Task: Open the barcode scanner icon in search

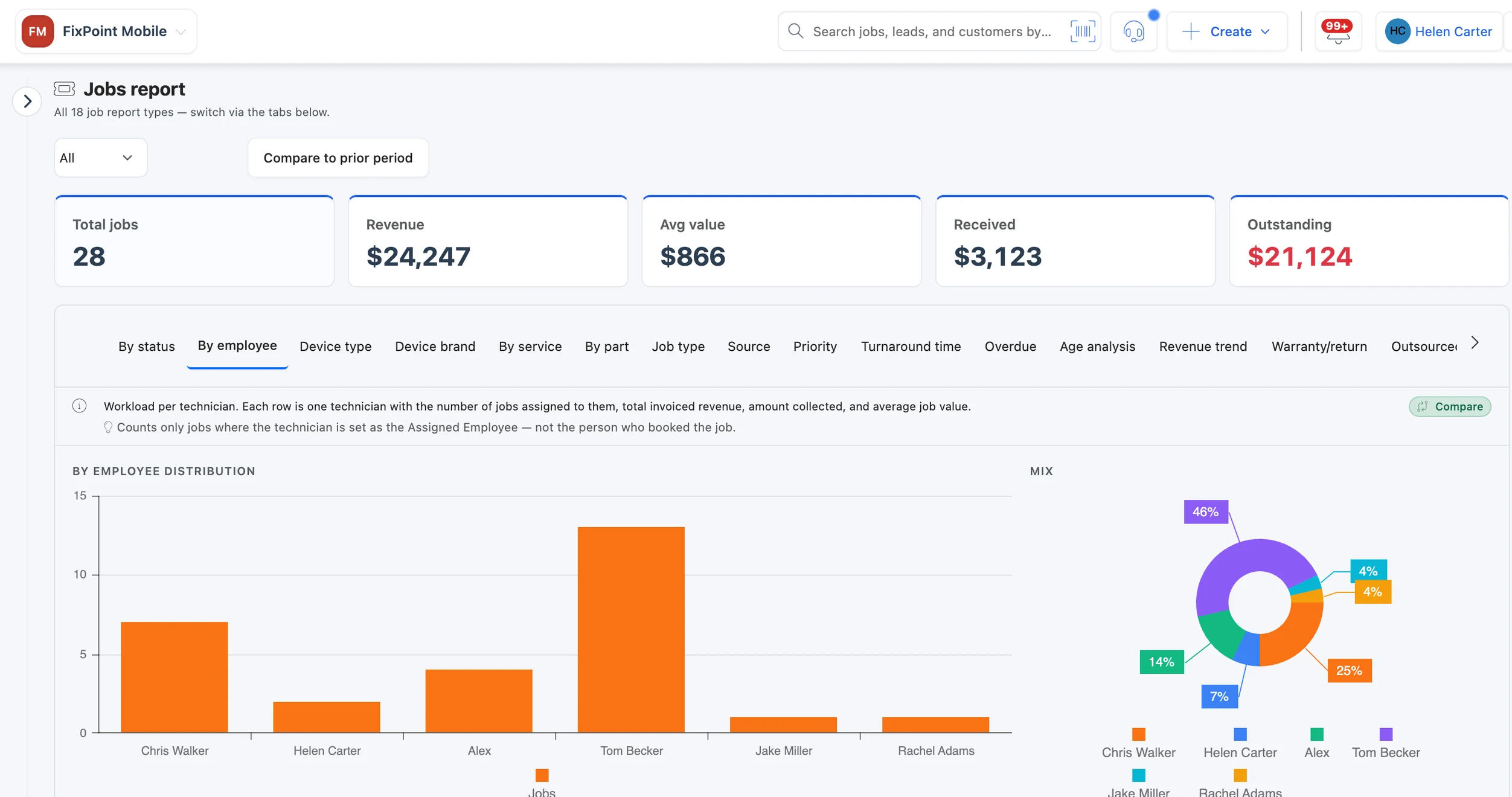Action: tap(1083, 31)
